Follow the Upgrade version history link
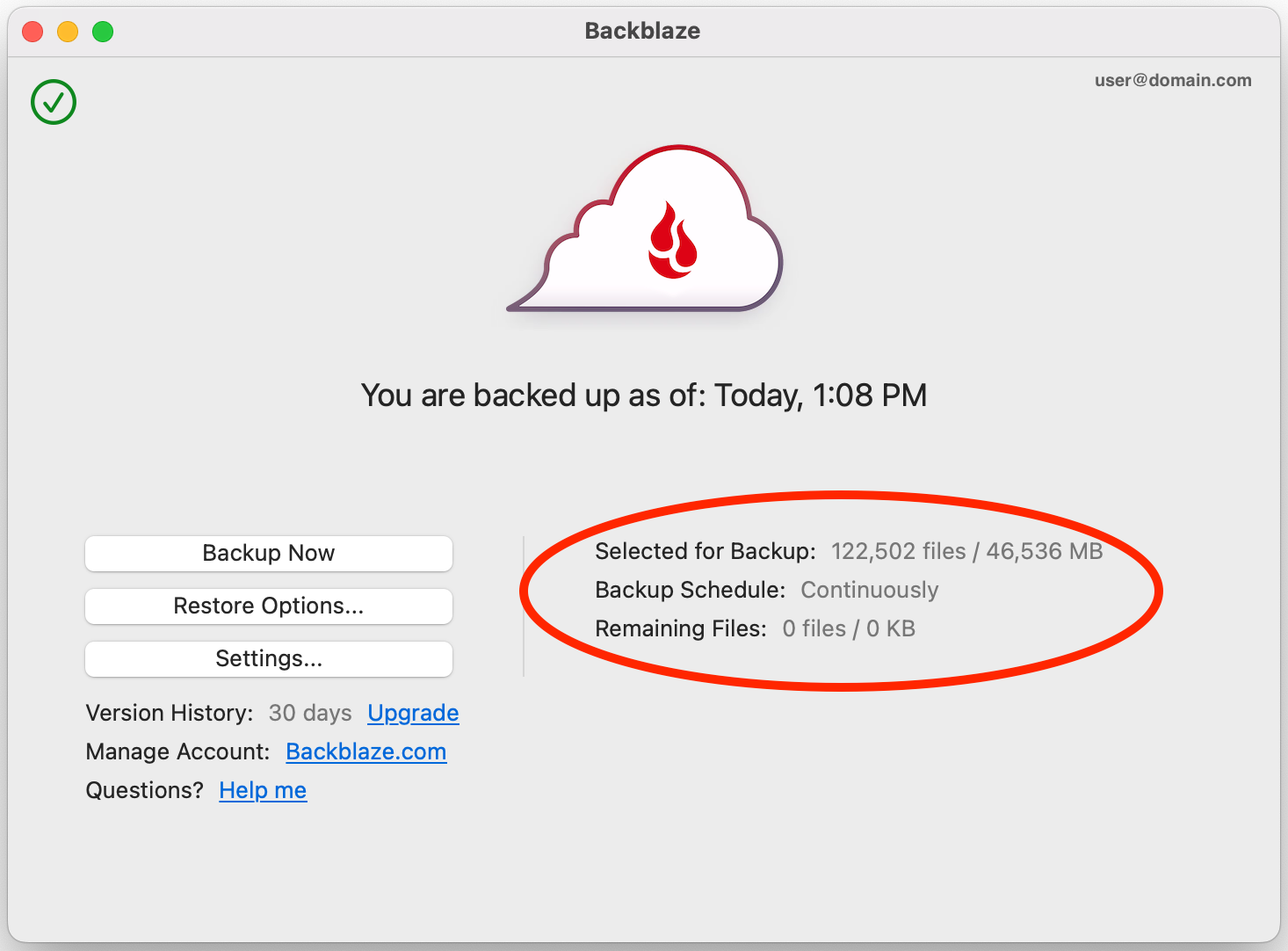This screenshot has height=951, width=1288. coord(413,713)
